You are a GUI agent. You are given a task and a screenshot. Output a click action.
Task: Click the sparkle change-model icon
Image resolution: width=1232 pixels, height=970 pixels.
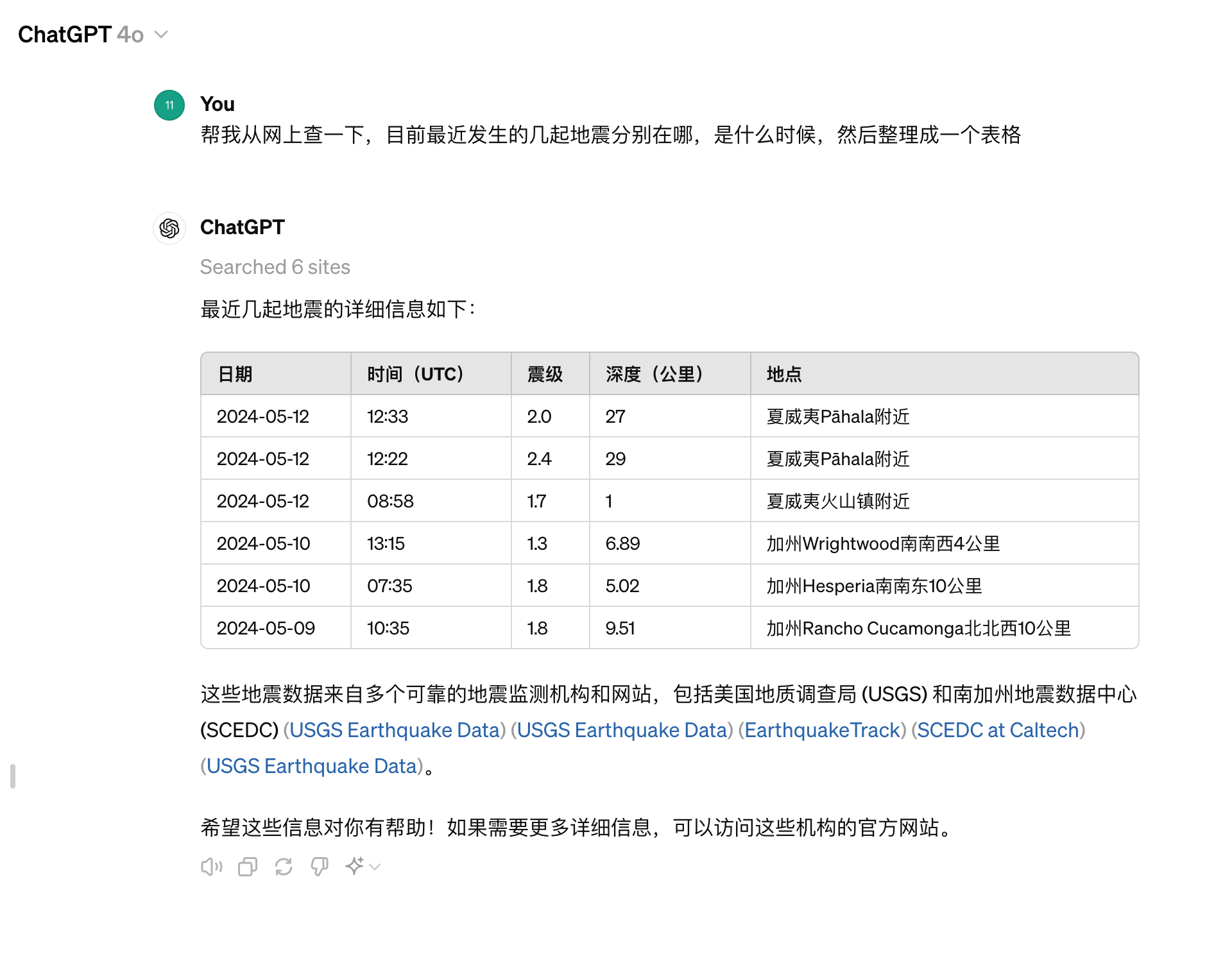coord(355,866)
